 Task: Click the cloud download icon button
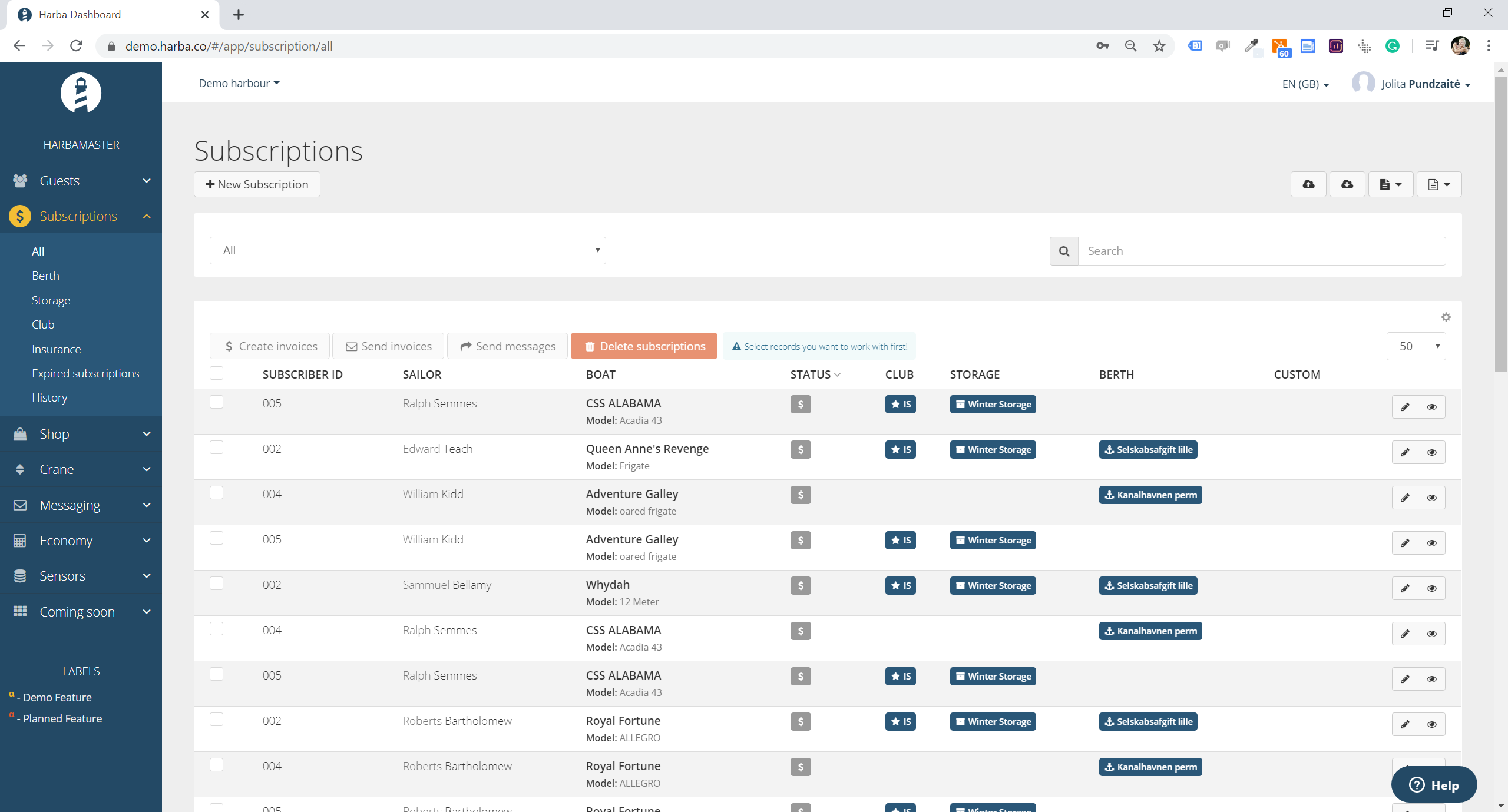click(1347, 184)
